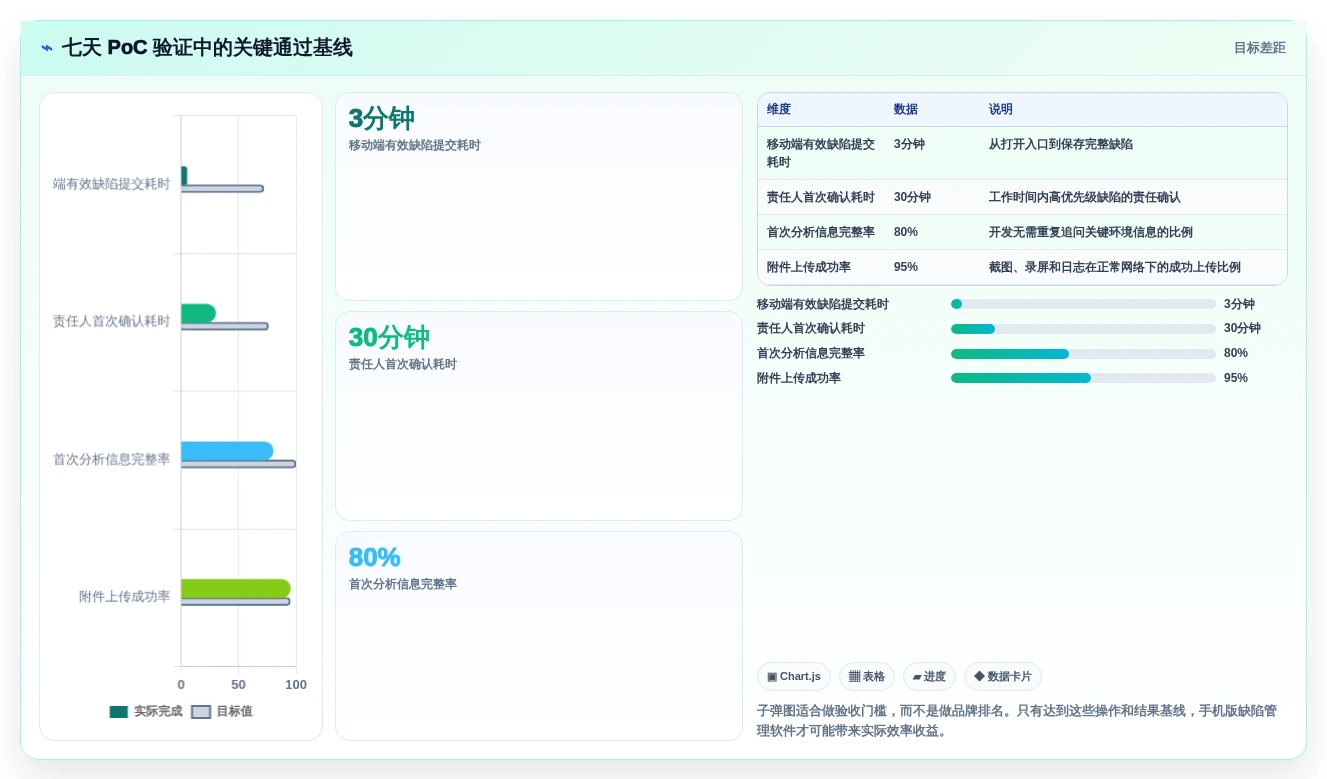Click the gray target bar for 附件上传成功率
The image size is (1327, 779).
236,602
